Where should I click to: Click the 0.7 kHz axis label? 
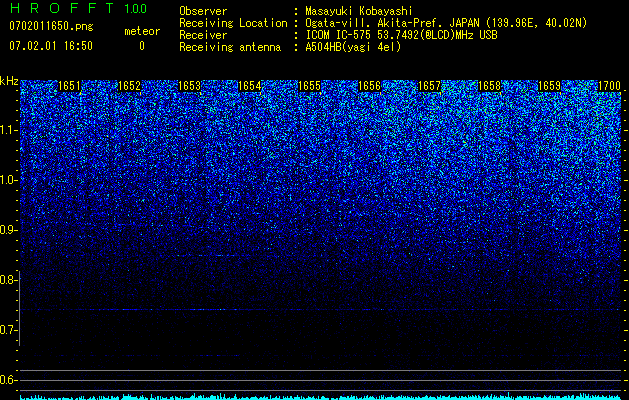pos(9,330)
